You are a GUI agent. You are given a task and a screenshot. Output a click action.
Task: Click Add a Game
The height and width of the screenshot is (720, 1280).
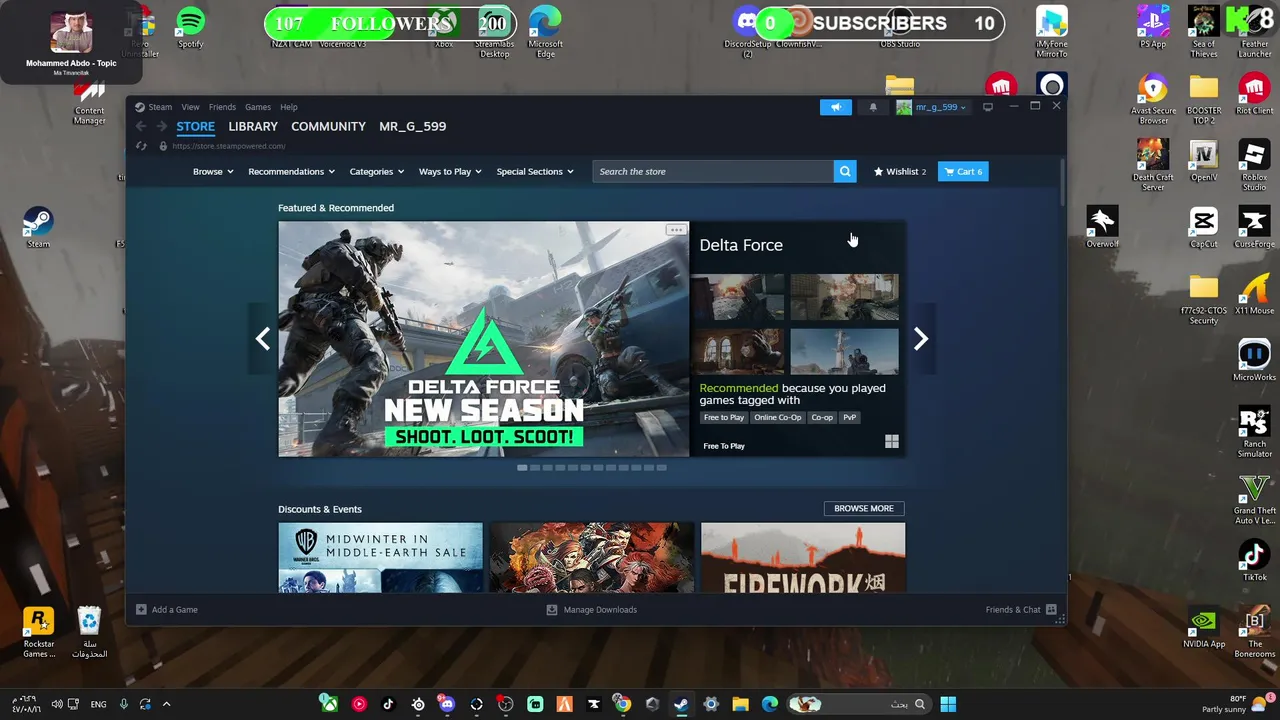point(167,609)
